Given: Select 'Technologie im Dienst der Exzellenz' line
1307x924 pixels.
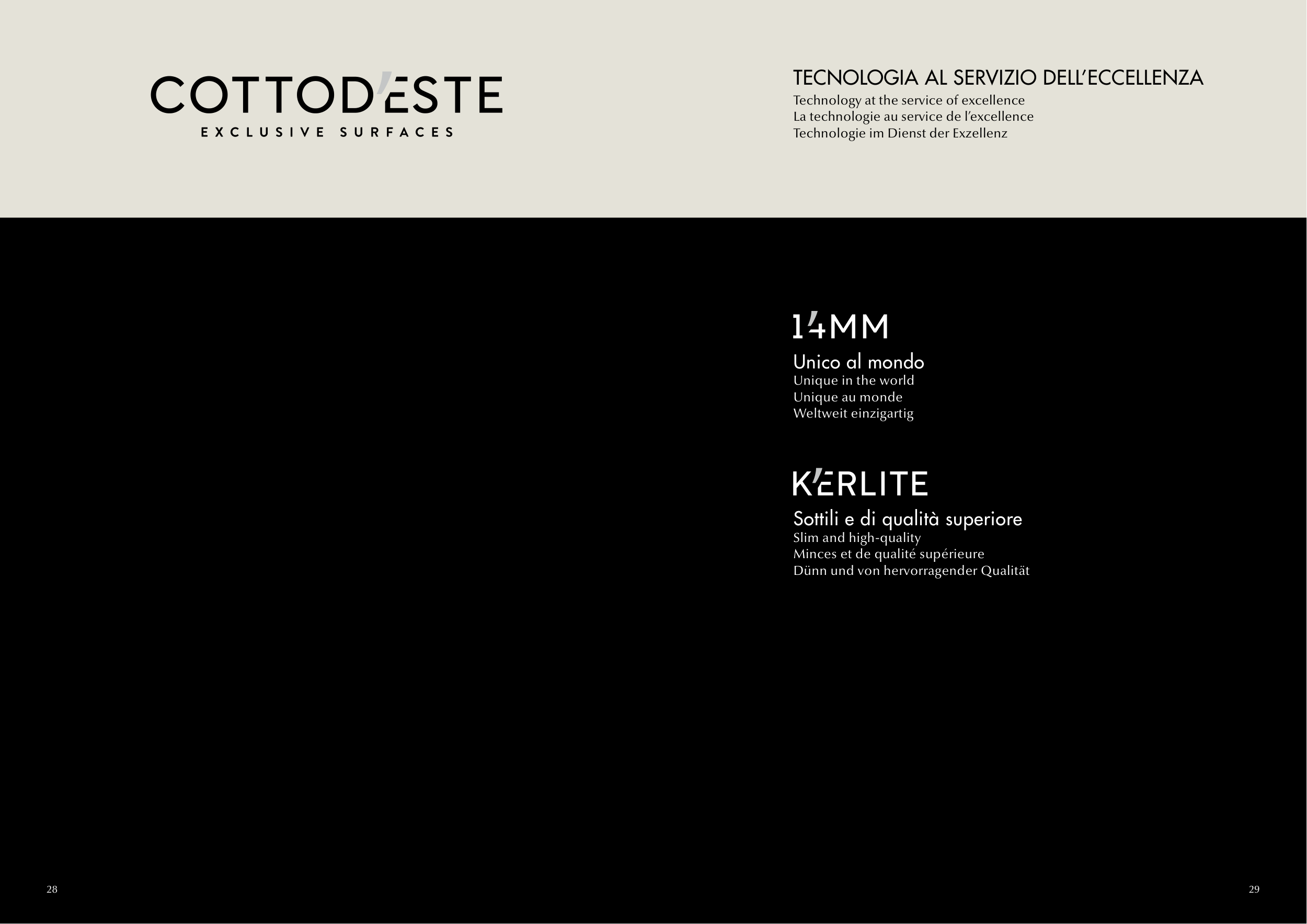Looking at the screenshot, I should pyautogui.click(x=900, y=133).
